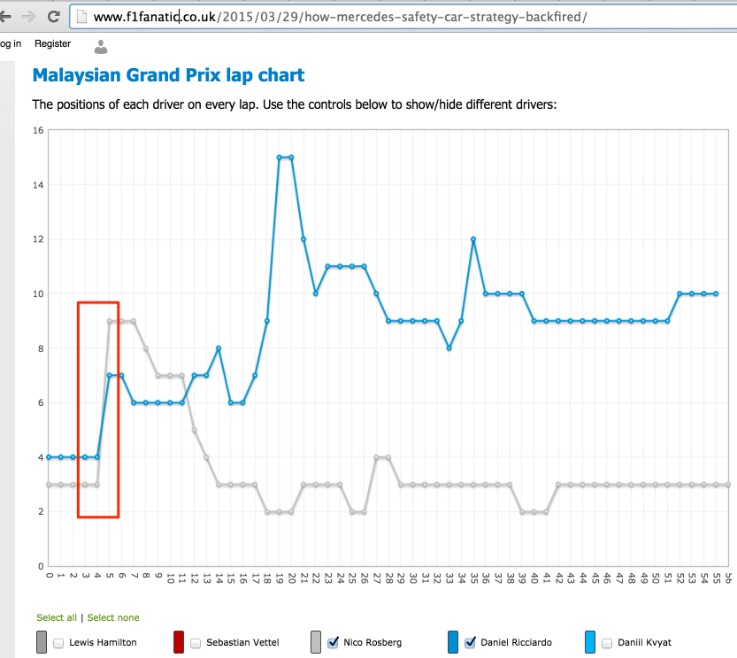
Task: Reload the page with the refresh icon
Action: pyautogui.click(x=53, y=17)
